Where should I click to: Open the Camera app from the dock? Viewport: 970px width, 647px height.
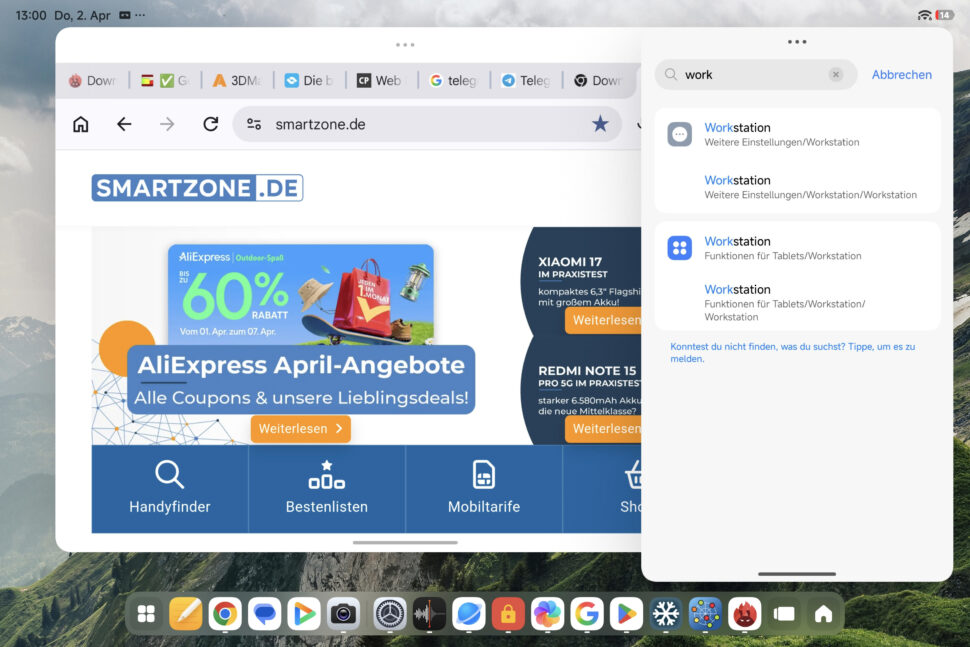(342, 613)
